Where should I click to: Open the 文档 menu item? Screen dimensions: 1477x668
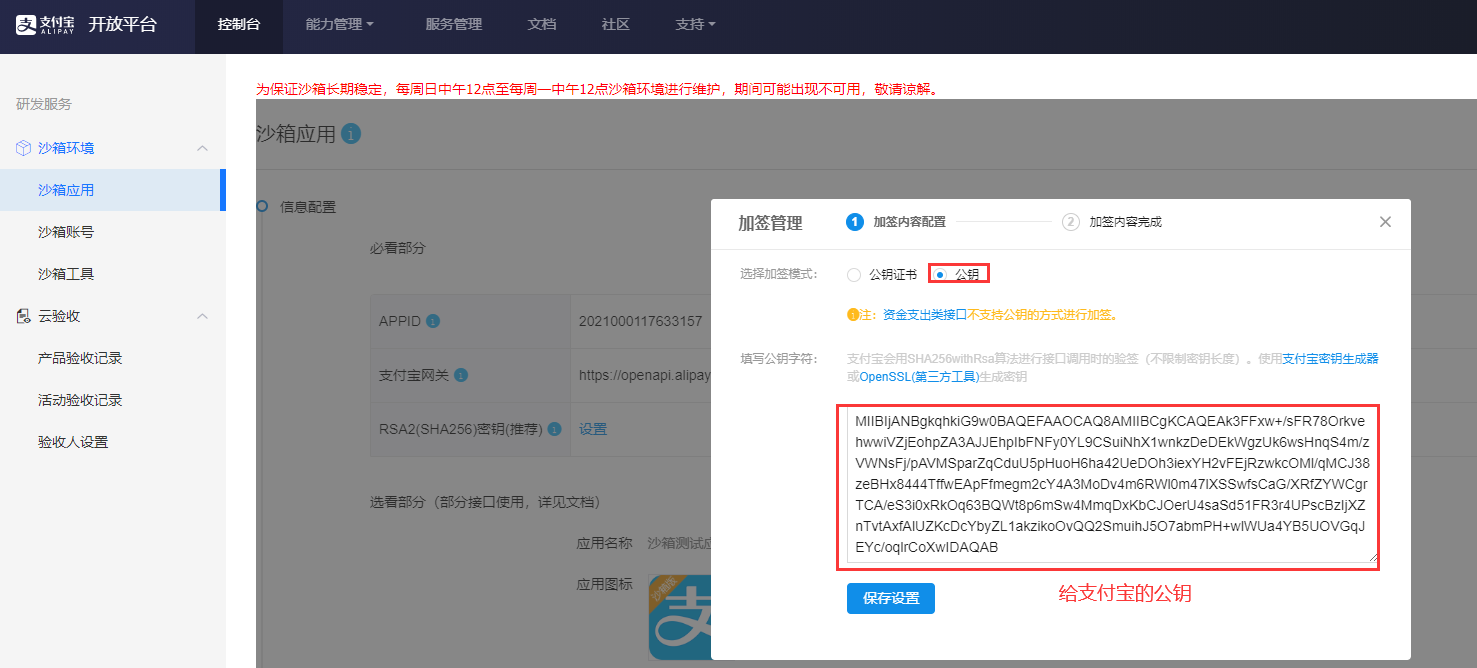coord(541,25)
